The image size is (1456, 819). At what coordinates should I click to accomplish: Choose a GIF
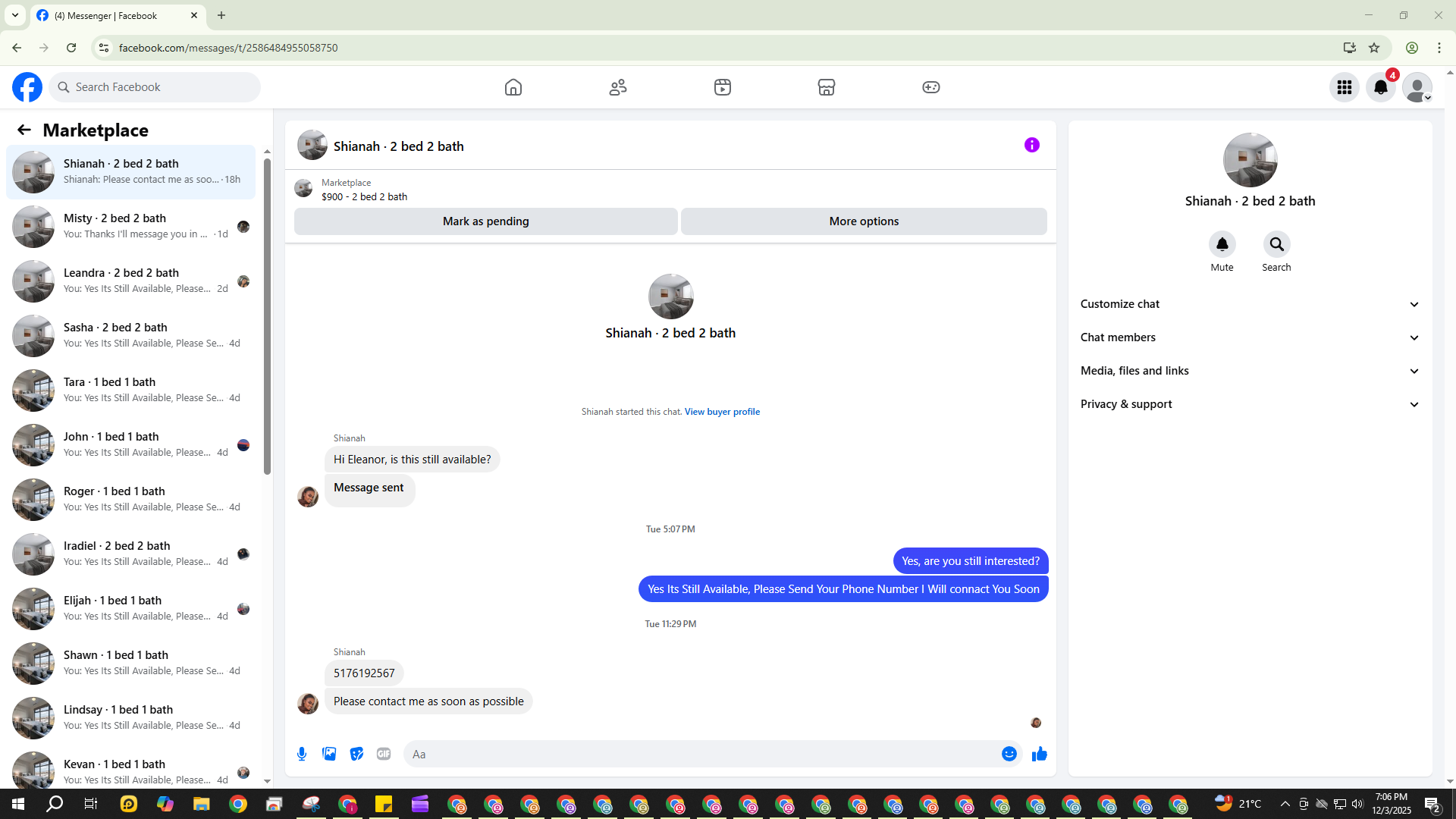(x=384, y=754)
